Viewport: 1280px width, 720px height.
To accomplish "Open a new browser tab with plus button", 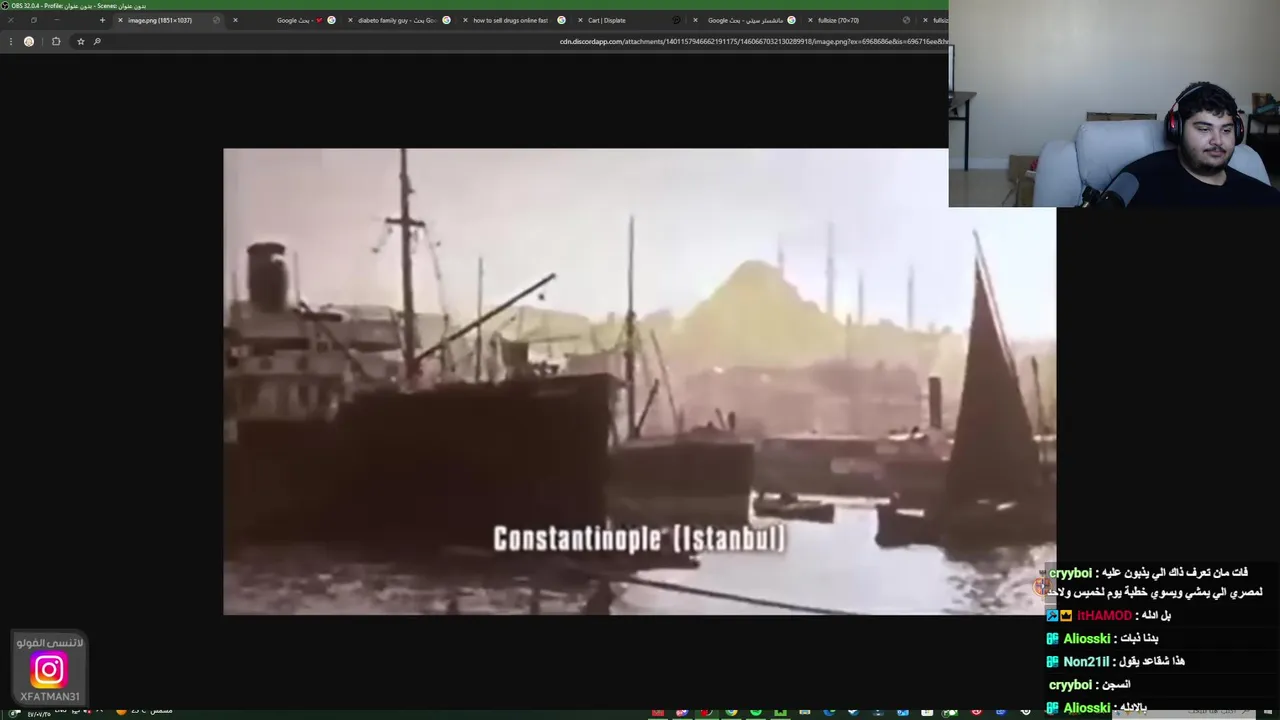I will tap(102, 20).
